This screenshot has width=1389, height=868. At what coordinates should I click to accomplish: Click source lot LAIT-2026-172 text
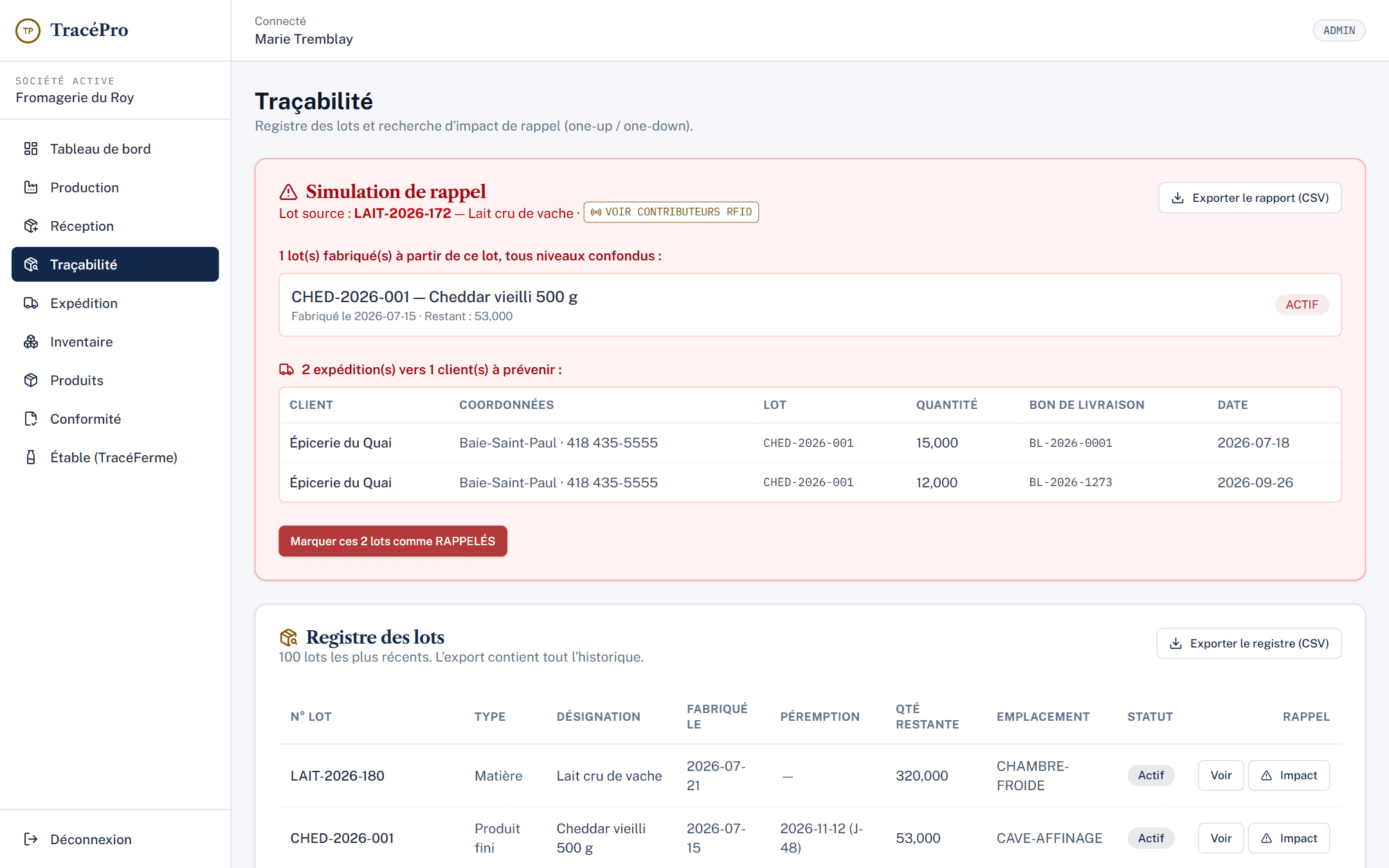pos(403,213)
